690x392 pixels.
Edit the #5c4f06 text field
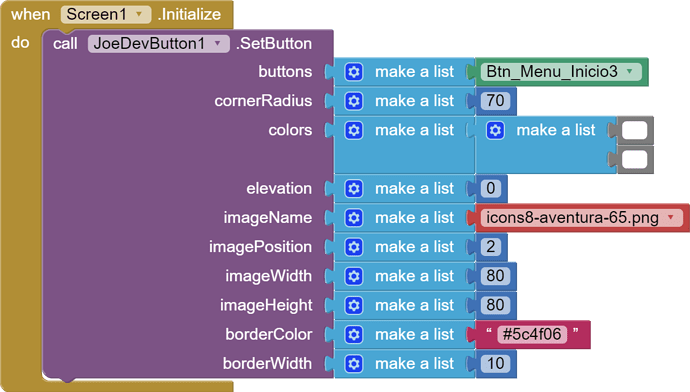(532, 334)
